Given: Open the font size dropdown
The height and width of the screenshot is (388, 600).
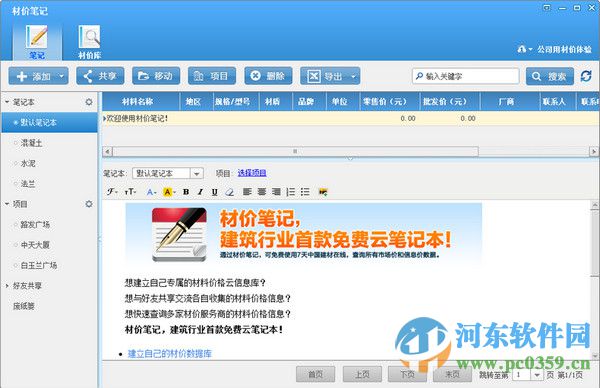Looking at the screenshot, I should (130, 191).
